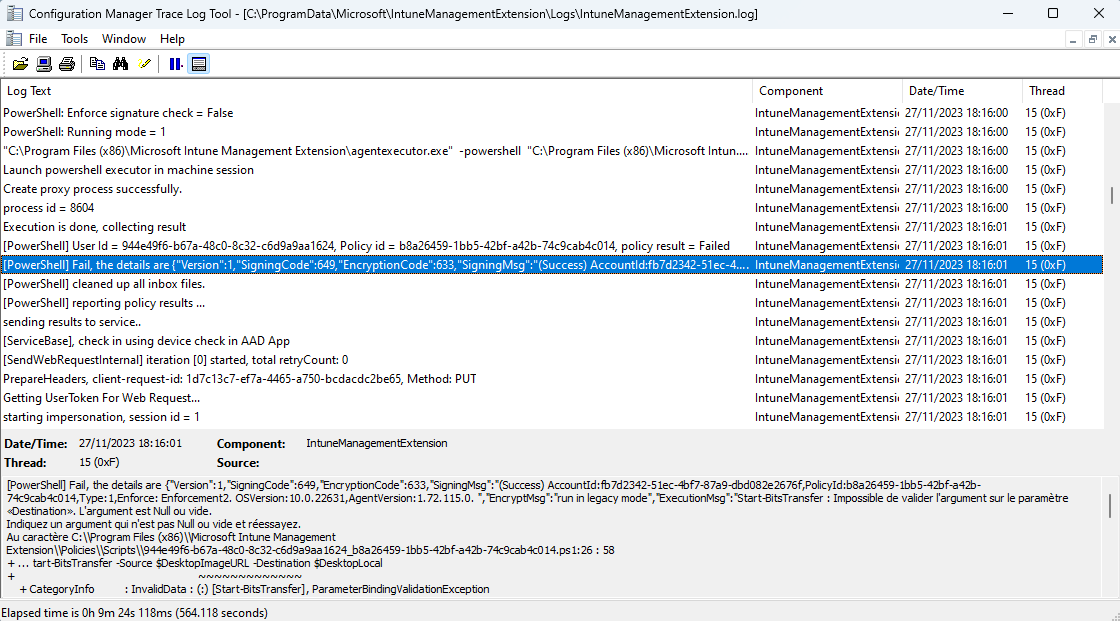This screenshot has width=1120, height=621.
Task: Open the Tools menu
Action: [x=73, y=38]
